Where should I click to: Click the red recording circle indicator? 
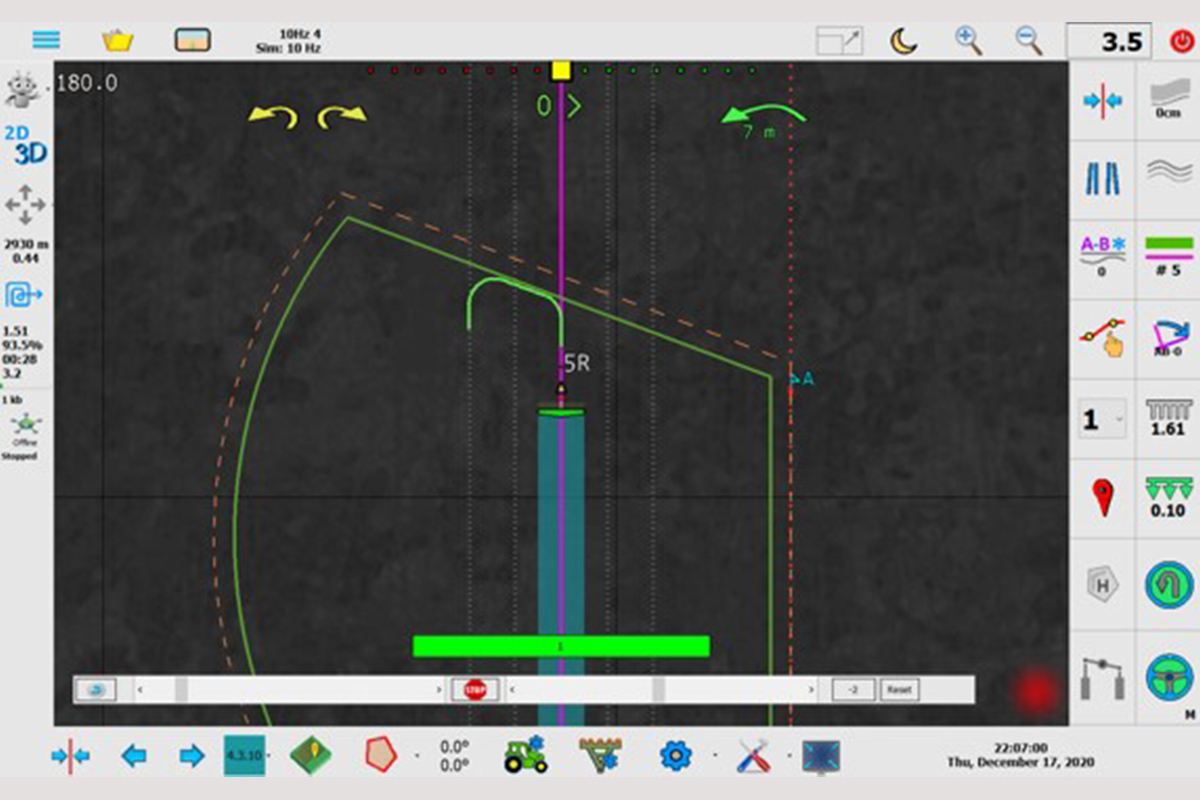[x=1036, y=691]
